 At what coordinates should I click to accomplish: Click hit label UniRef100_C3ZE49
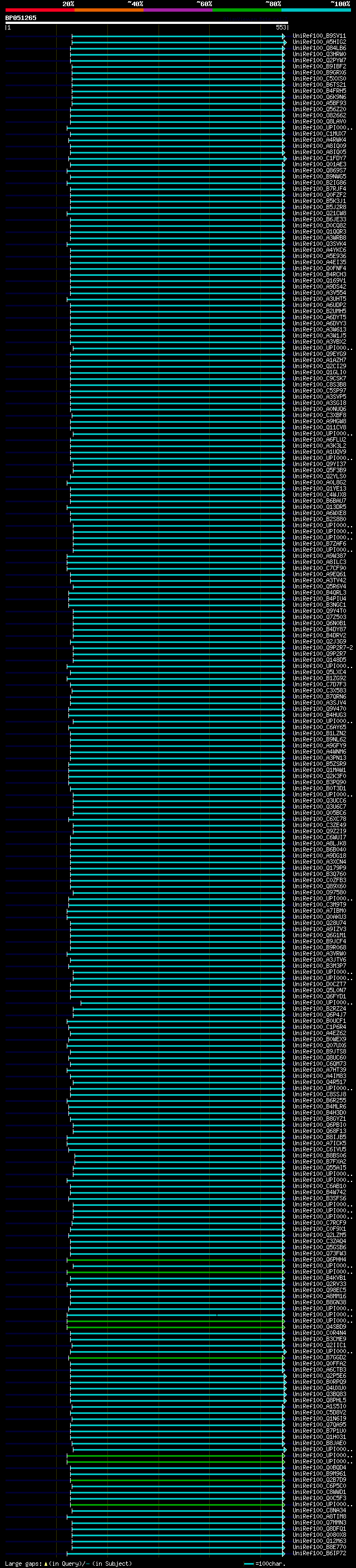tap(319, 825)
